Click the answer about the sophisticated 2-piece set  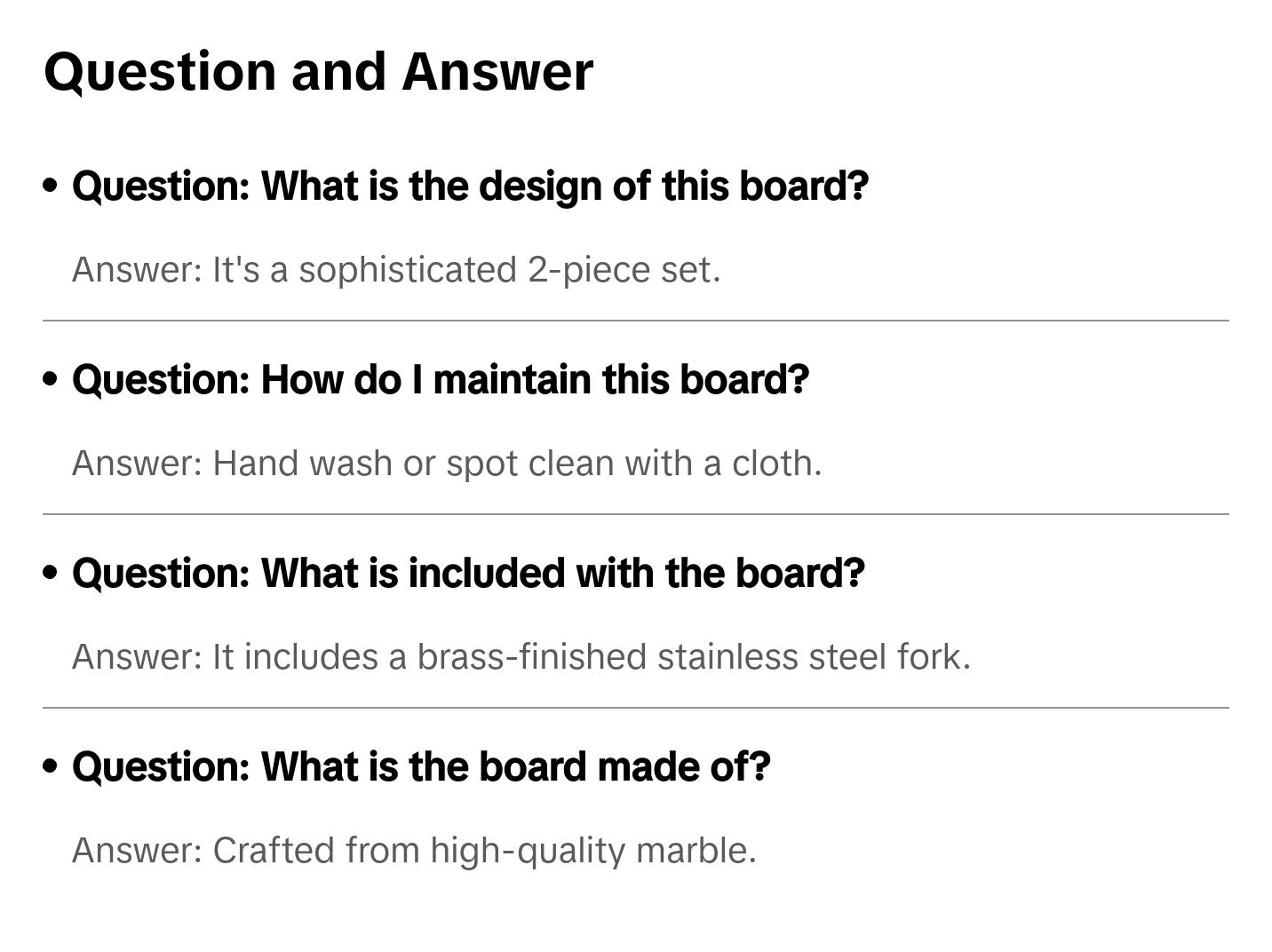tap(396, 270)
